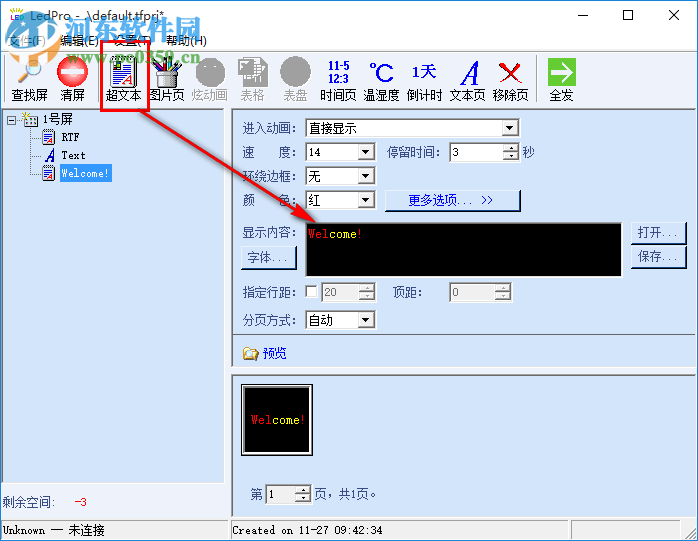Click the disabled 顶距 top-margin field

[472, 292]
